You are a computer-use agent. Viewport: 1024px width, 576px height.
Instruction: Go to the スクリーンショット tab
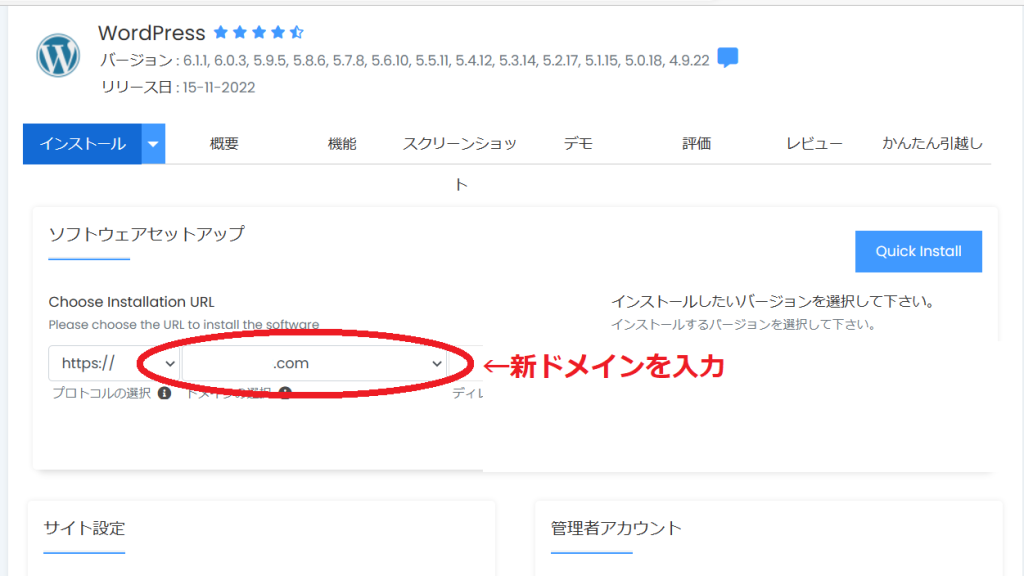(x=460, y=144)
